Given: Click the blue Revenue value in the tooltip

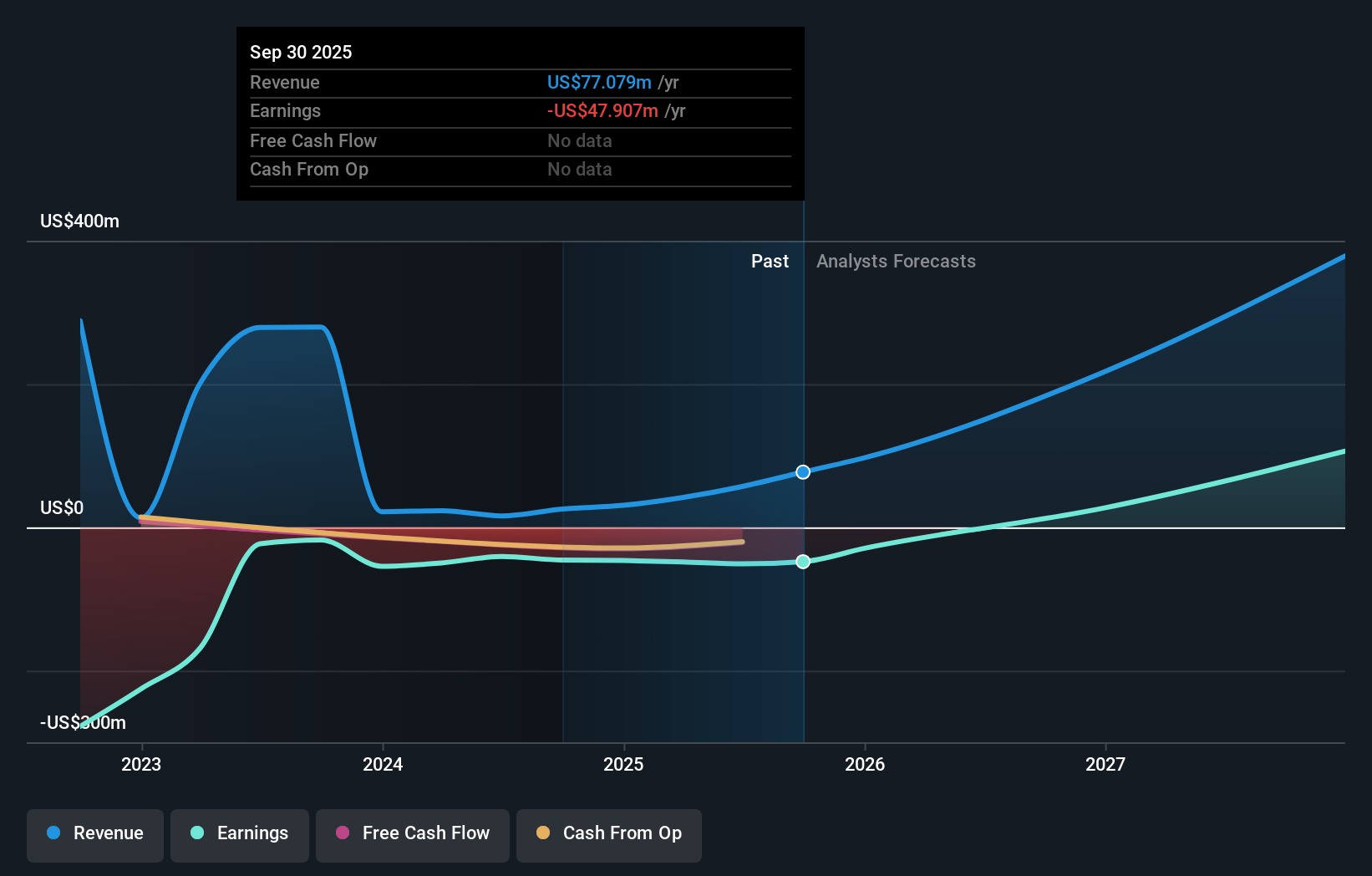Looking at the screenshot, I should (x=598, y=82).
